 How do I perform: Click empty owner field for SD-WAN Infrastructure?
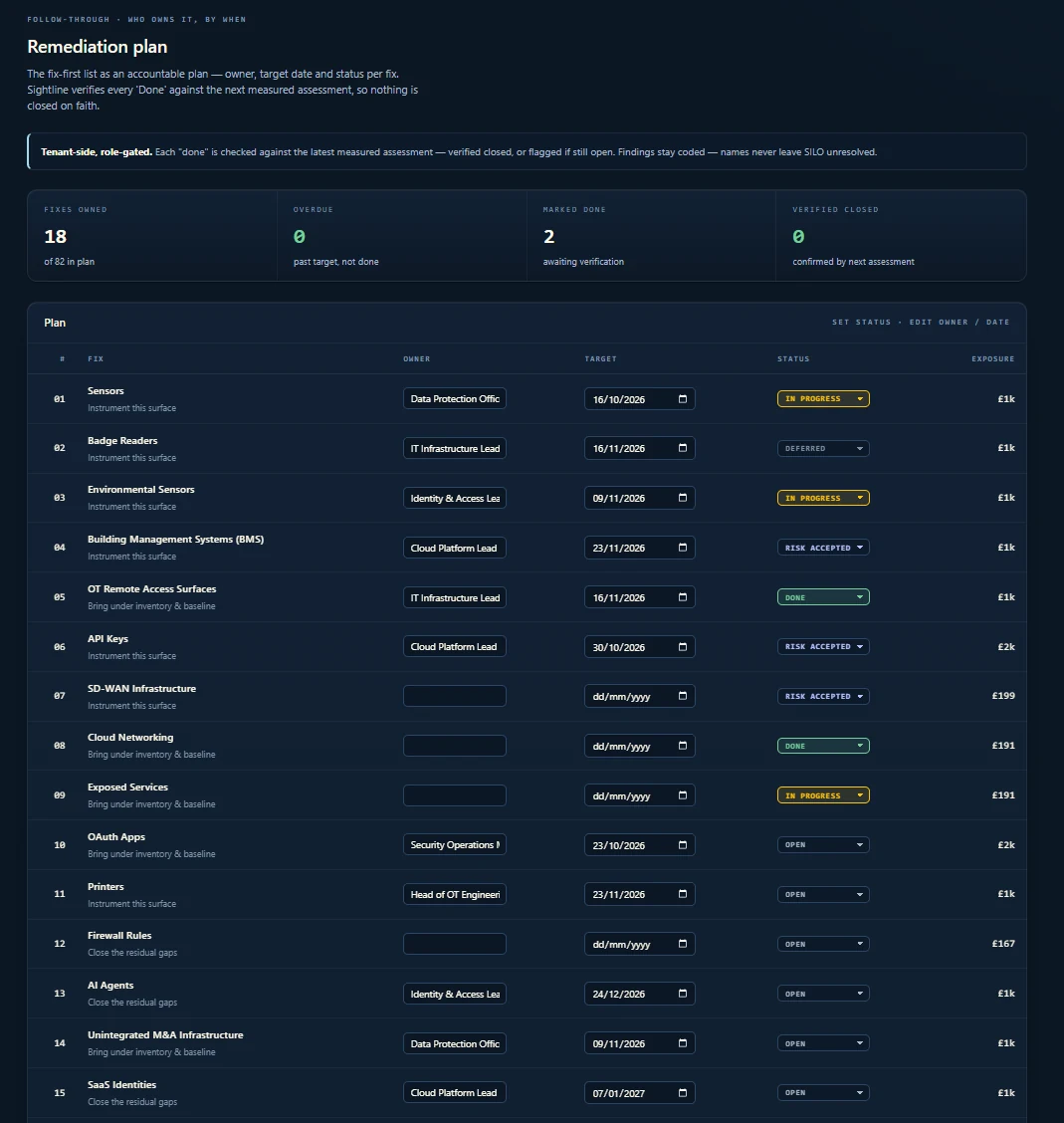point(455,696)
